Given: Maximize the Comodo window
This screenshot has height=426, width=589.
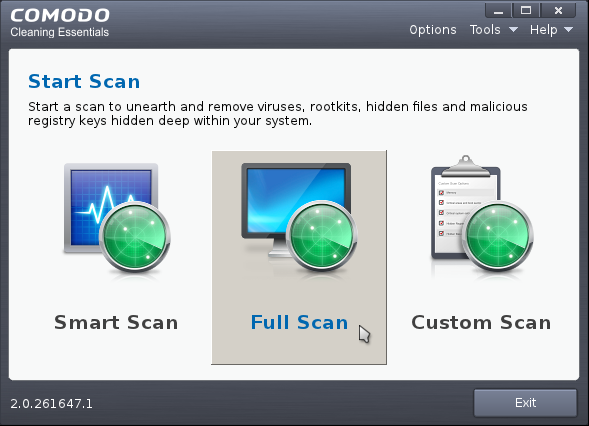Looking at the screenshot, I should (x=526, y=11).
